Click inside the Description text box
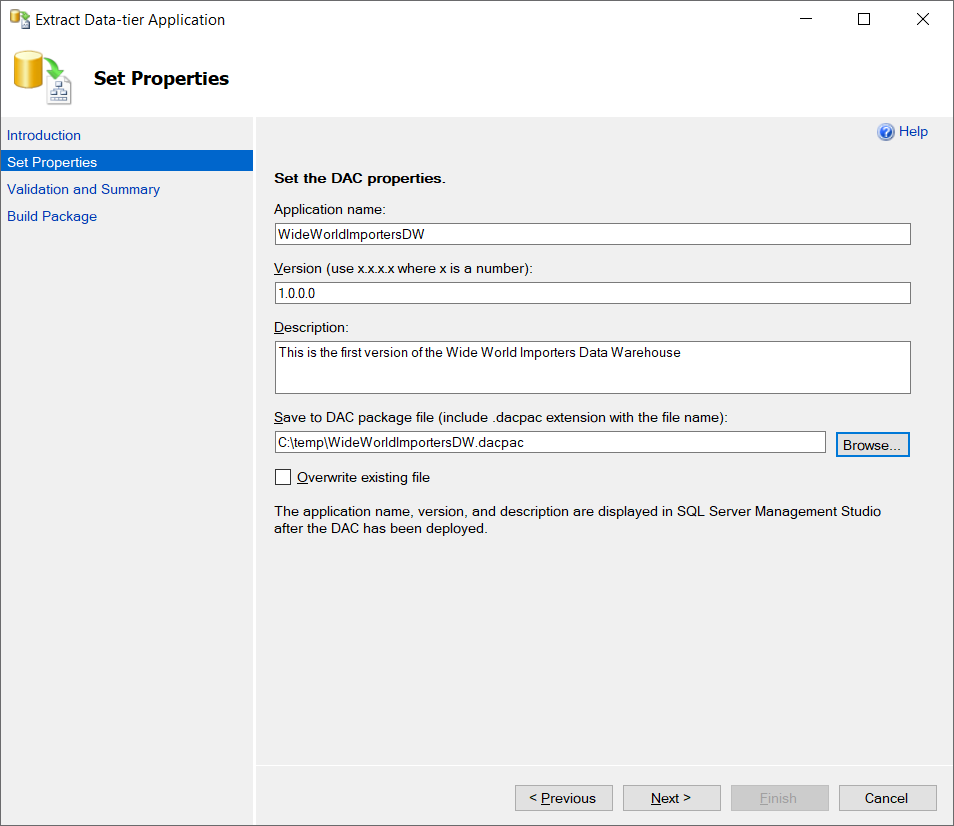The height and width of the screenshot is (826, 954). [x=592, y=367]
